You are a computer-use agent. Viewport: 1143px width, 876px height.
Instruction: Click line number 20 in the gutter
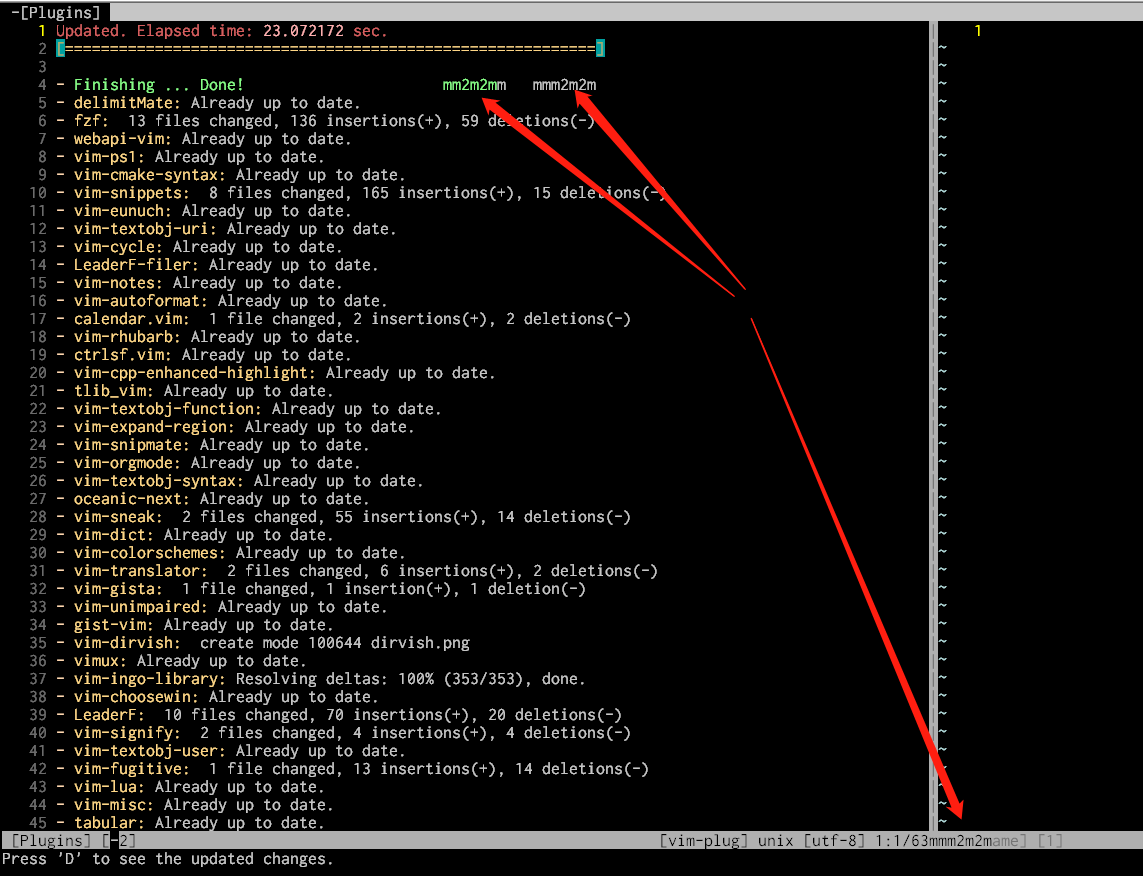pyautogui.click(x=36, y=372)
